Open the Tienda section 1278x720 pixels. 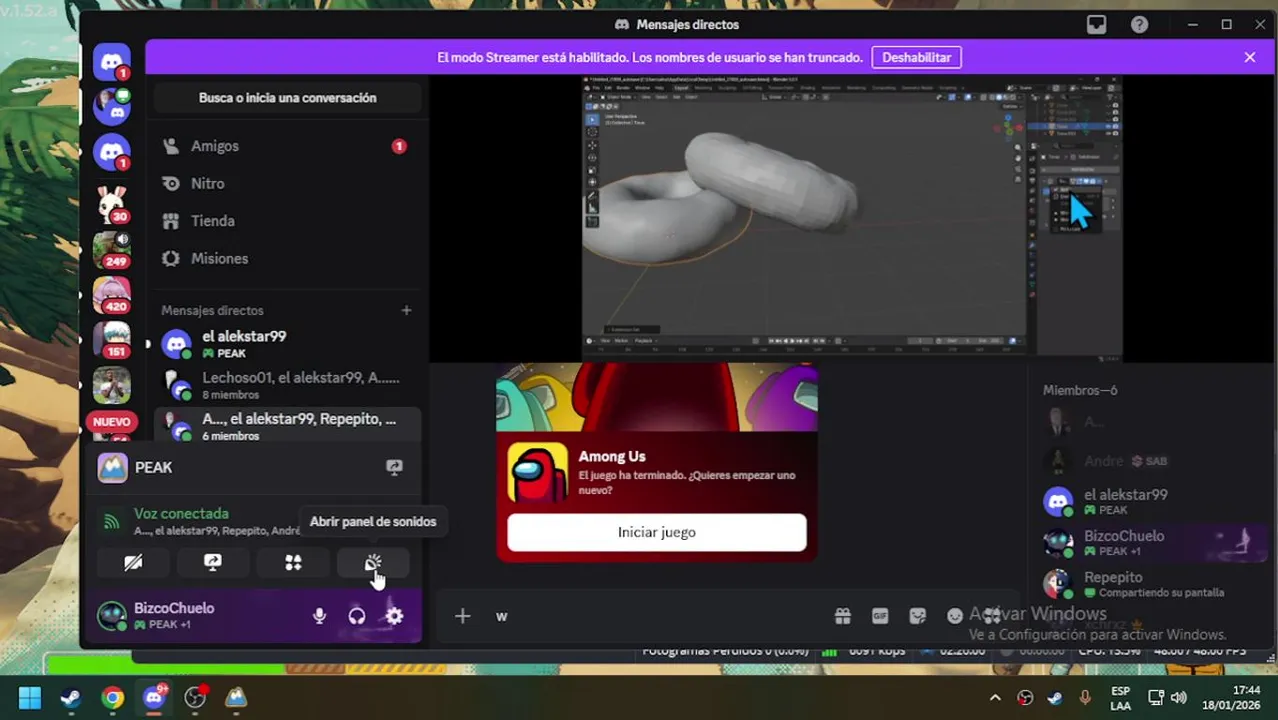coord(288,221)
